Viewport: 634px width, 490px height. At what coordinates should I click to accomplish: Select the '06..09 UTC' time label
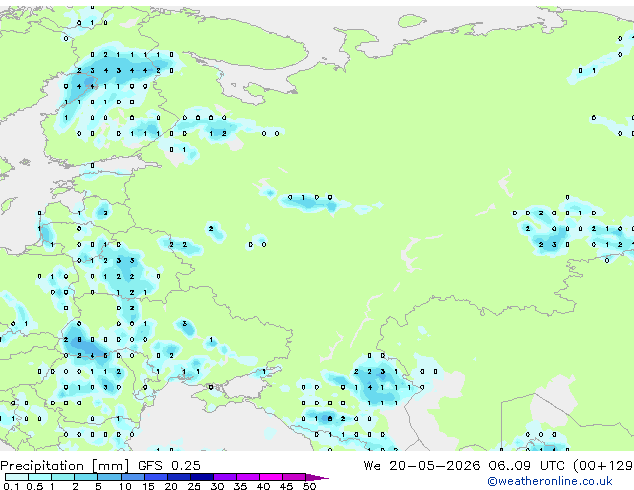click(526, 466)
